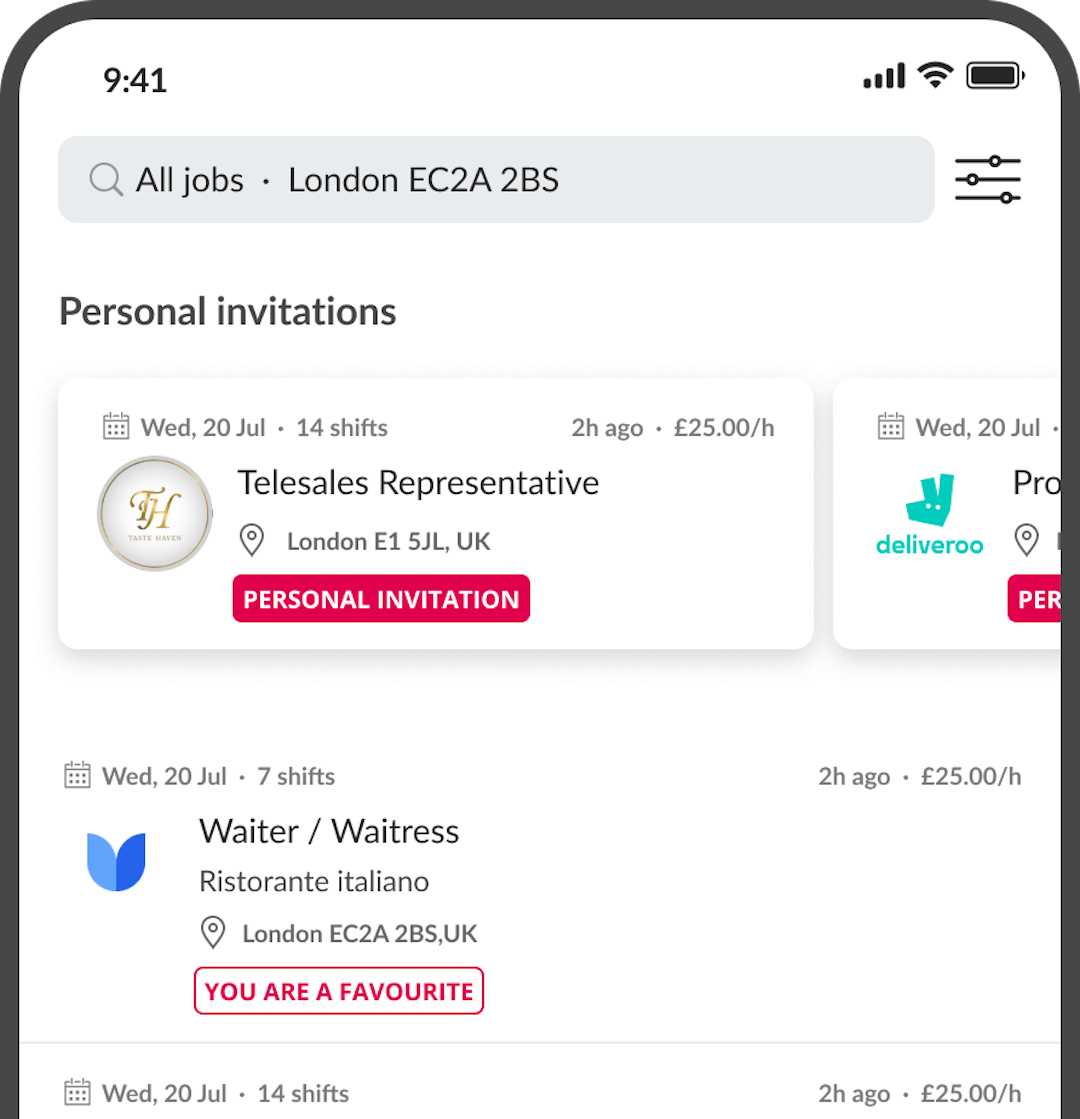The width and height of the screenshot is (1080, 1119).
Task: Tap location pin beside London EC2A 2BS,UK
Action: pos(212,934)
